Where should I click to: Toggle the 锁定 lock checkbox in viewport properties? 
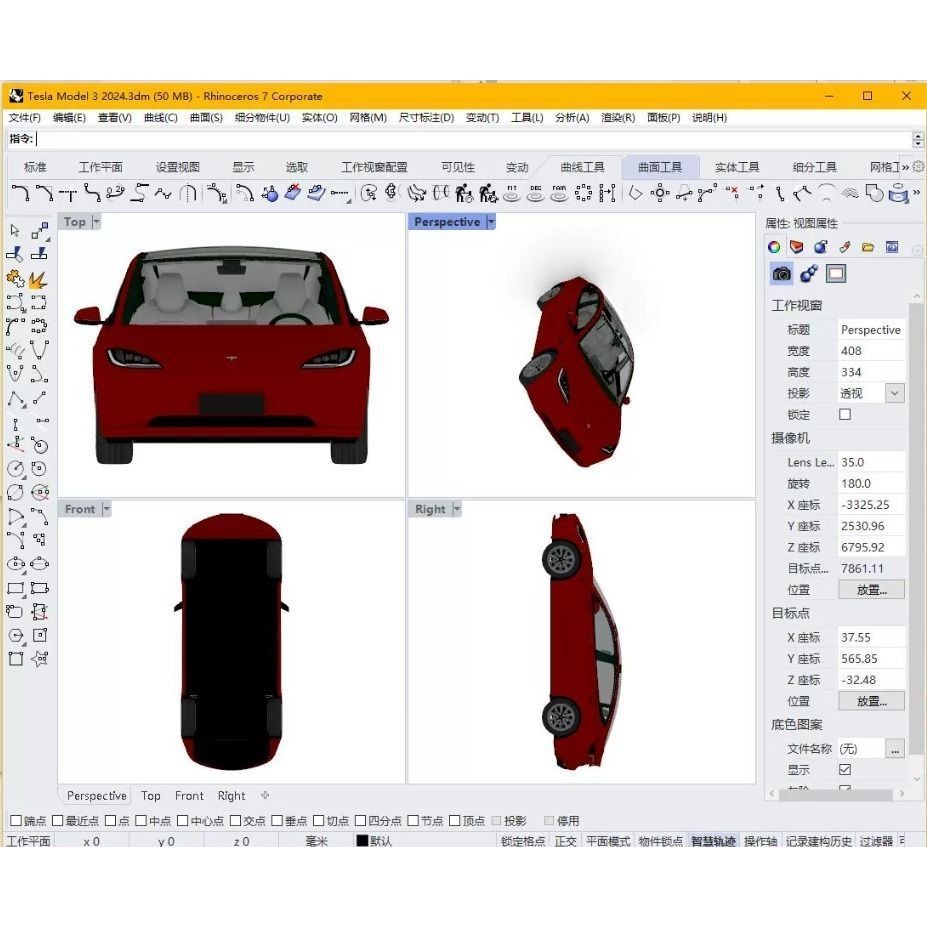[x=845, y=414]
